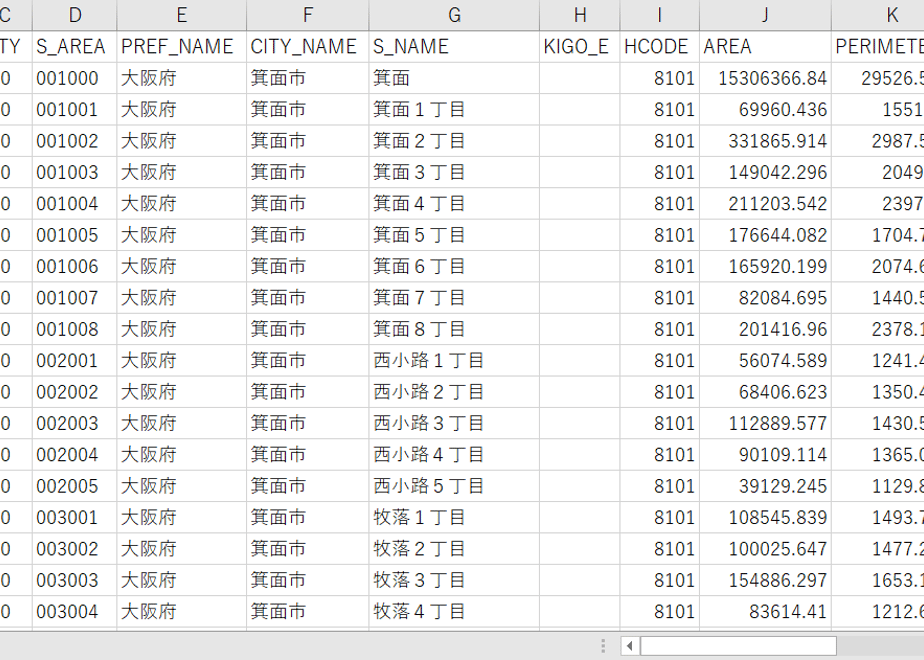Select AREA cell 112889.577
The width and height of the screenshot is (924, 660).
(765, 423)
